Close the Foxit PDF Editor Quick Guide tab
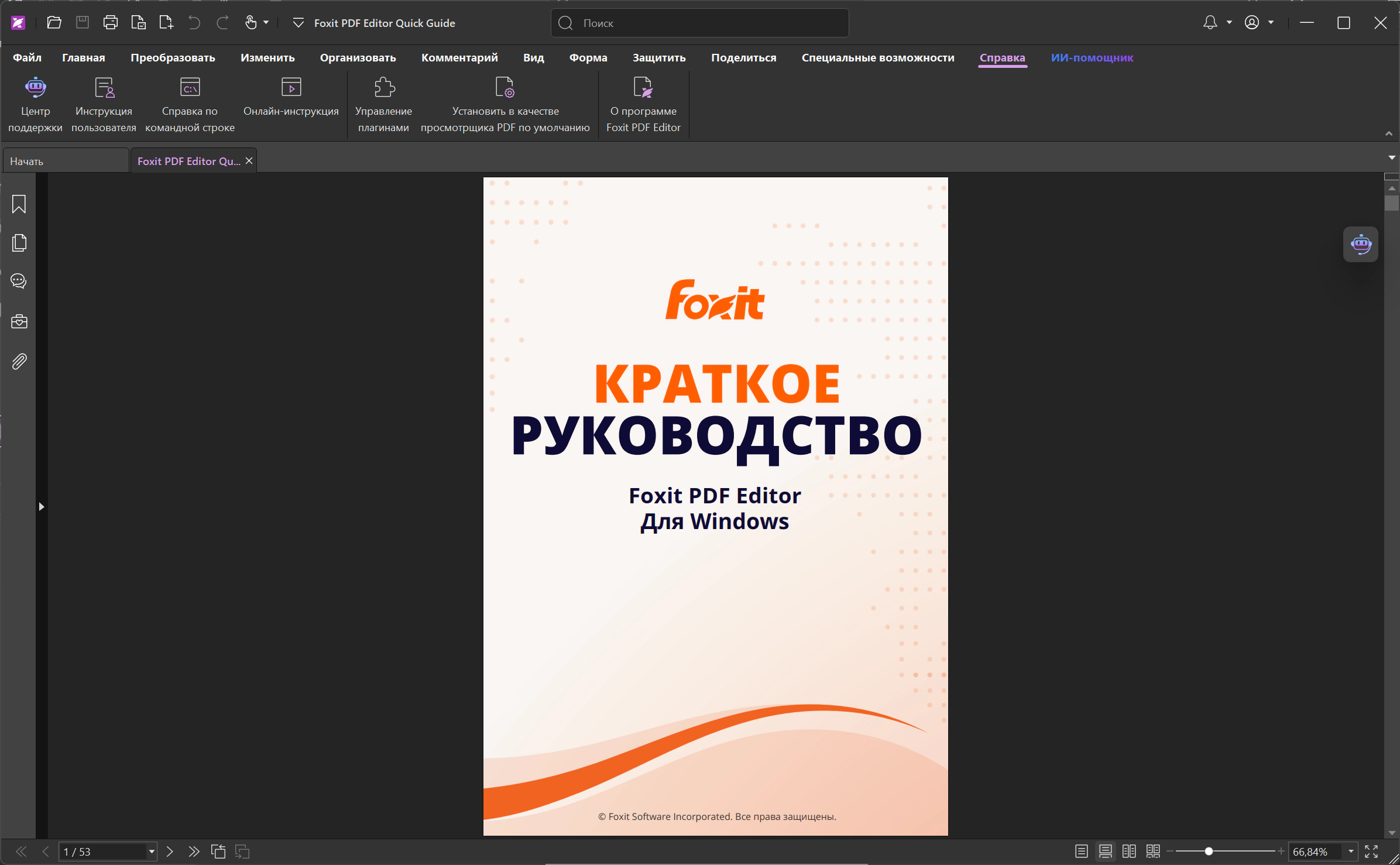Viewport: 1400px width, 865px height. click(x=249, y=161)
